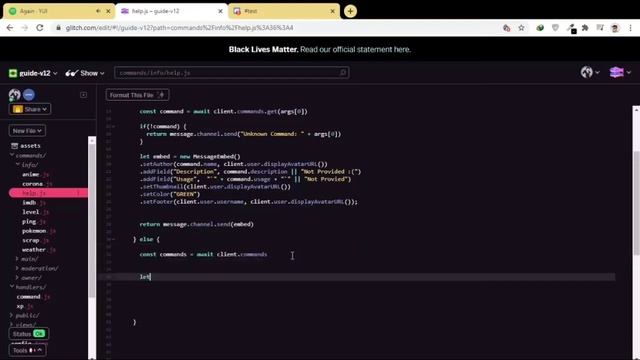
Task: Open the Chrome profile avatar
Action: click(x=615, y=28)
